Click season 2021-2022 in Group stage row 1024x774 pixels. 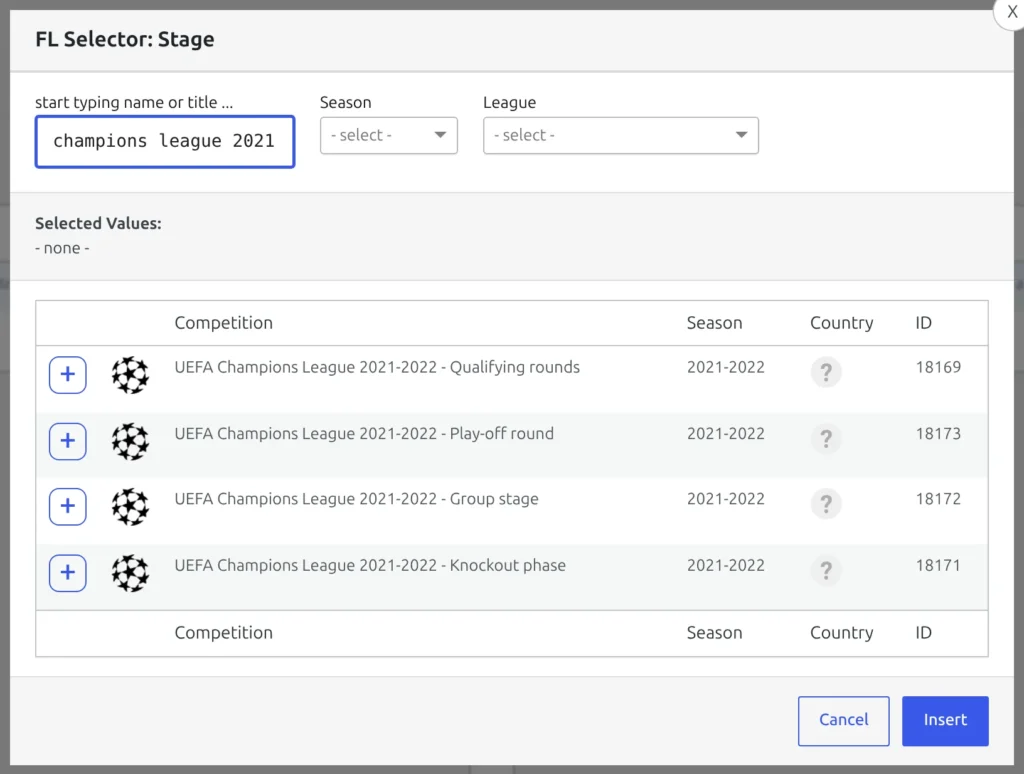point(726,499)
